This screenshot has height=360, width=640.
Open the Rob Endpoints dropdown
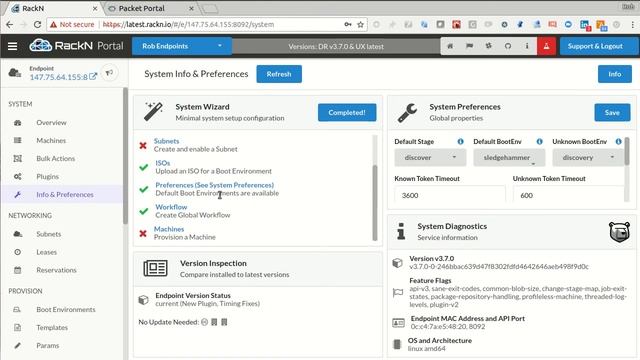[x=182, y=46]
